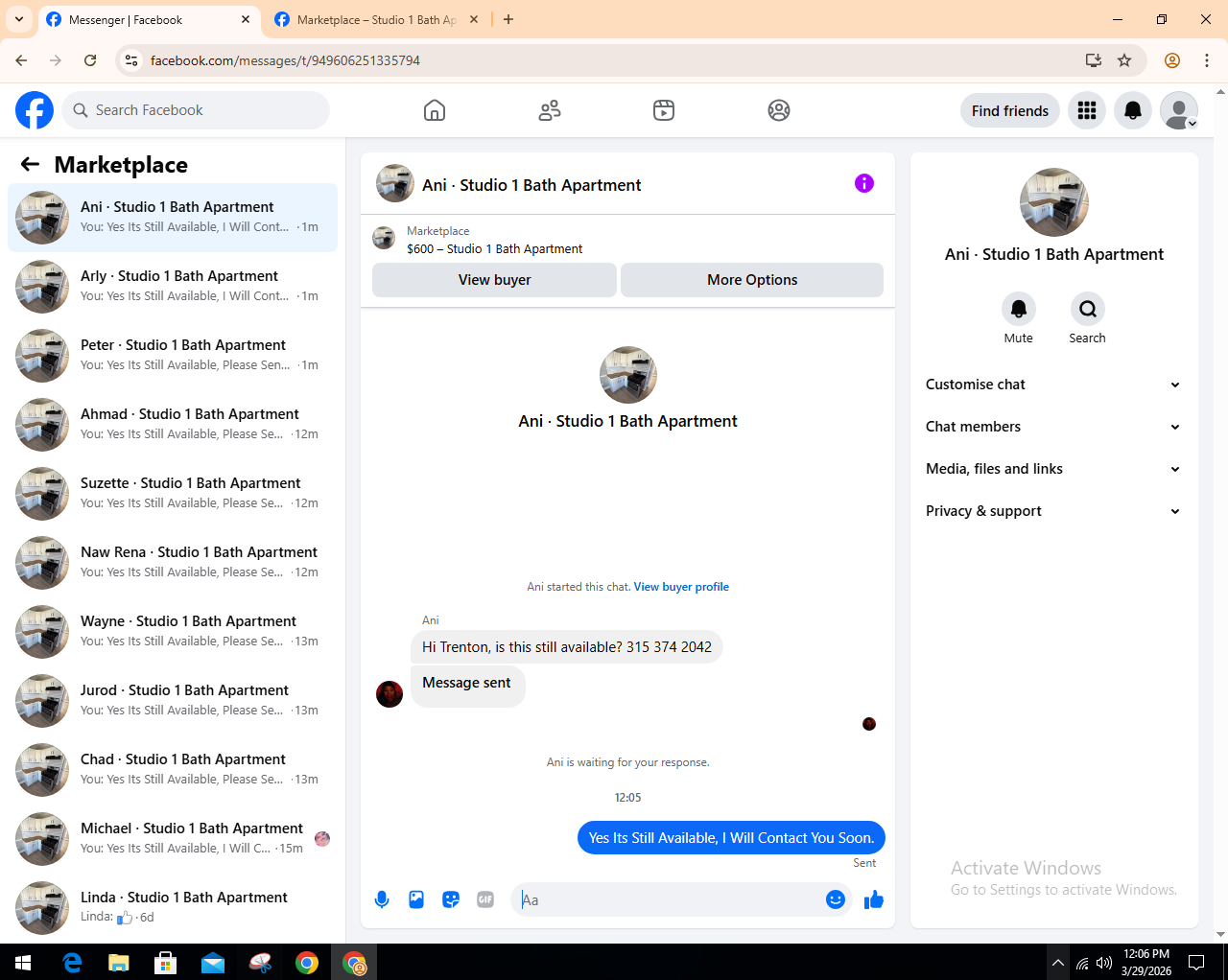Open the Facebook logo home link
Viewport: 1228px width, 980px height.
point(35,110)
